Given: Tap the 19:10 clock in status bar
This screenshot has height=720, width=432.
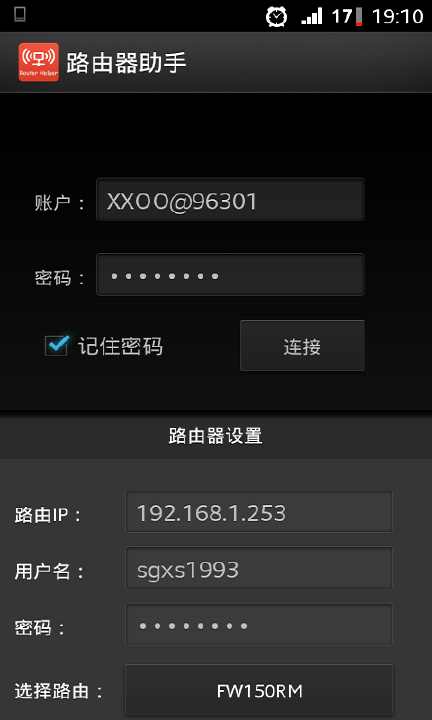Looking at the screenshot, I should (x=397, y=17).
